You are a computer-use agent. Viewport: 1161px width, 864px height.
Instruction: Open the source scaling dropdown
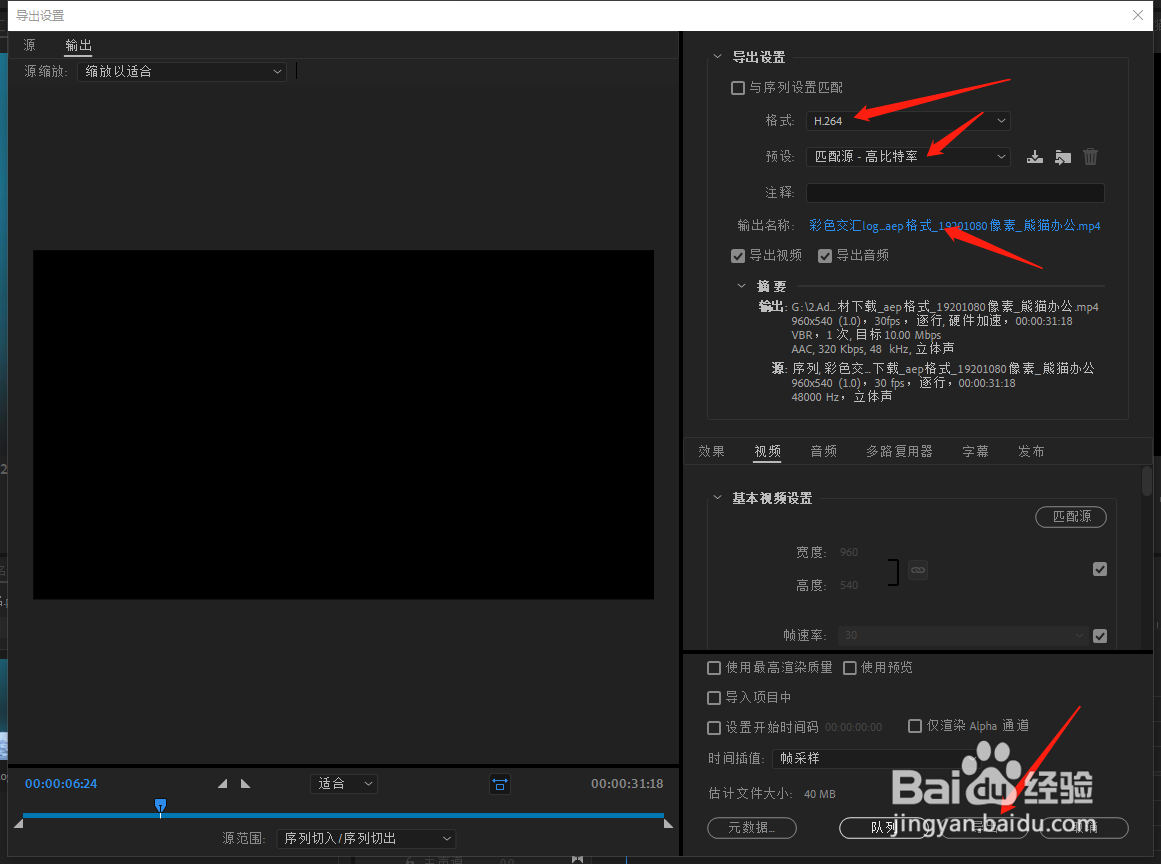click(182, 72)
